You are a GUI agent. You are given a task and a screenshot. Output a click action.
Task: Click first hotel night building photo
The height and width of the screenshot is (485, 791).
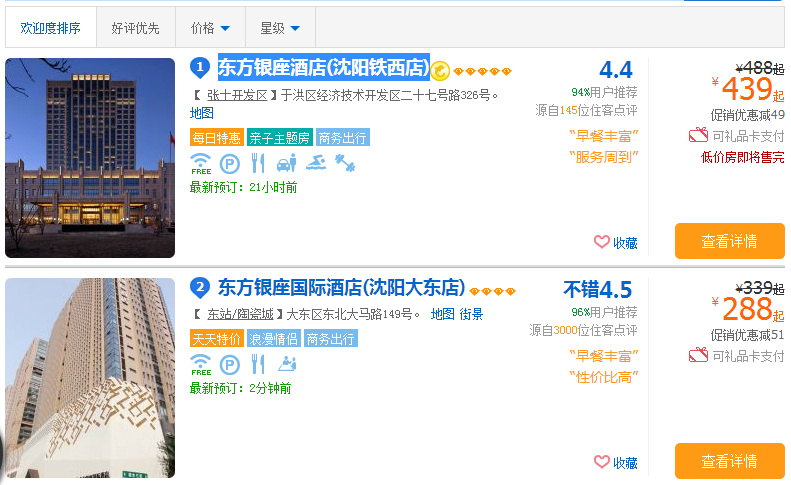coord(90,158)
